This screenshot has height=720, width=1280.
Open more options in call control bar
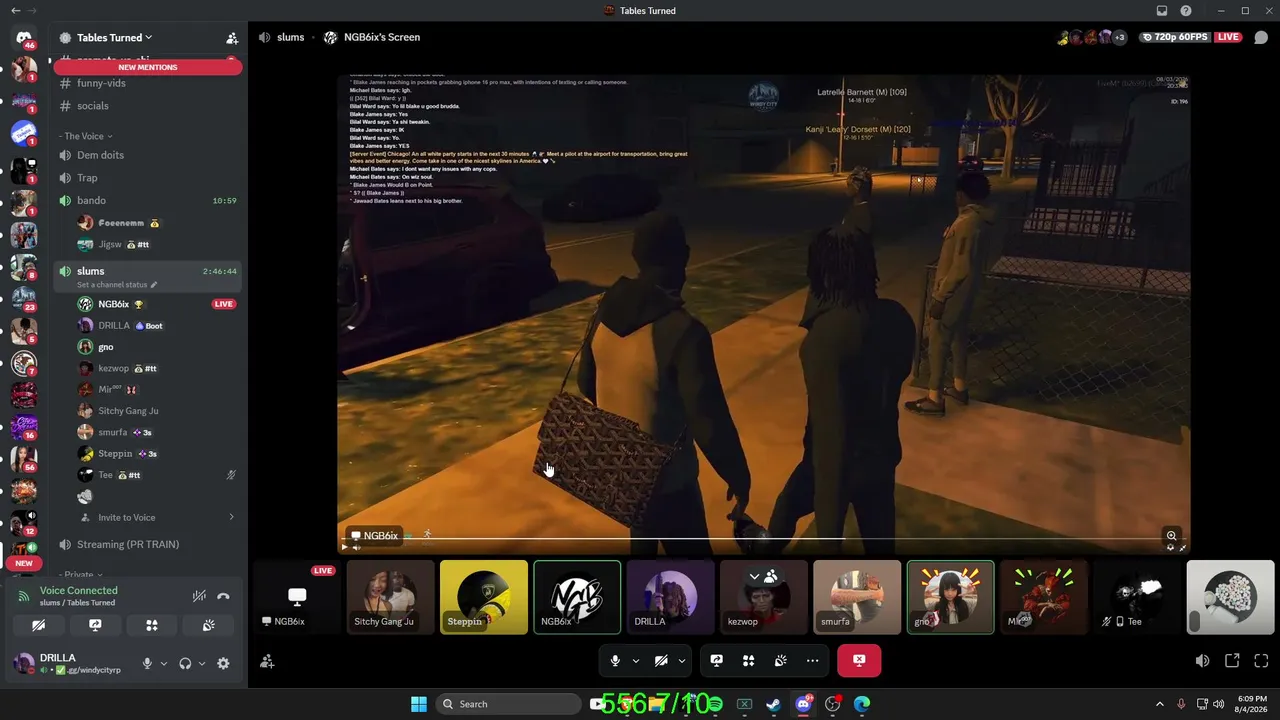coord(812,660)
